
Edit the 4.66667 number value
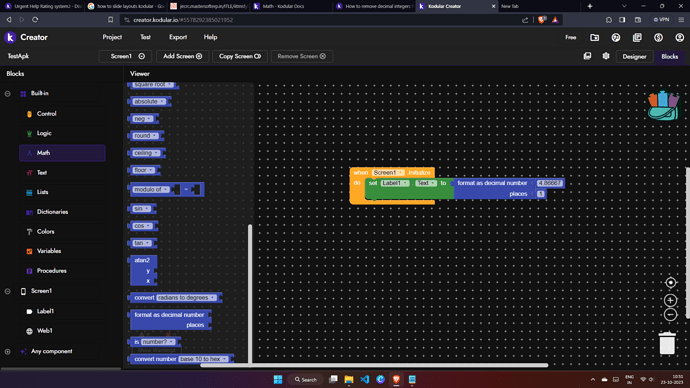tap(549, 183)
